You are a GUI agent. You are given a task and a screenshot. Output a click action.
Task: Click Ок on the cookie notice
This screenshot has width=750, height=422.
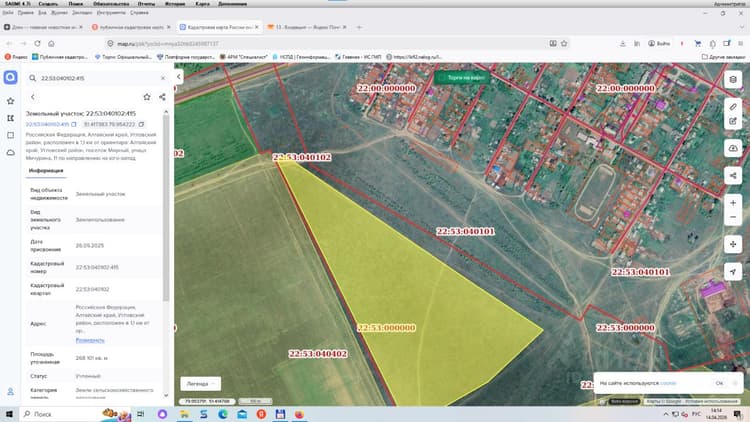[719, 383]
